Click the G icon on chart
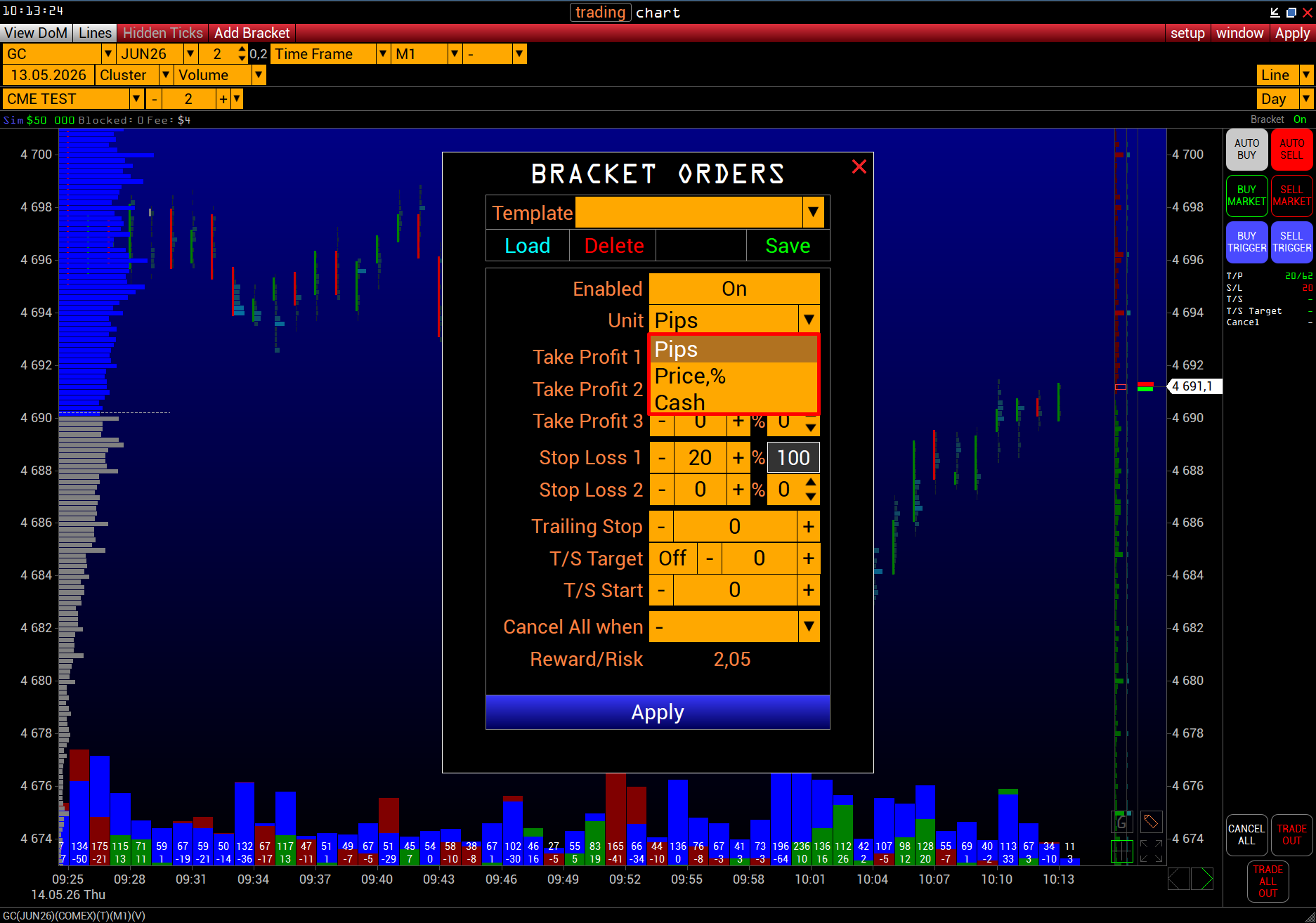The width and height of the screenshot is (1316, 923). (1121, 822)
